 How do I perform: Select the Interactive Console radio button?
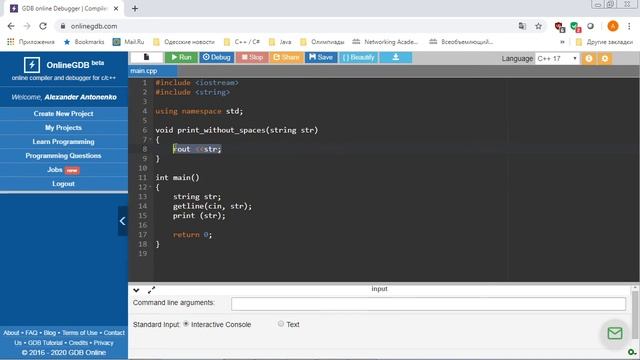tap(186, 324)
